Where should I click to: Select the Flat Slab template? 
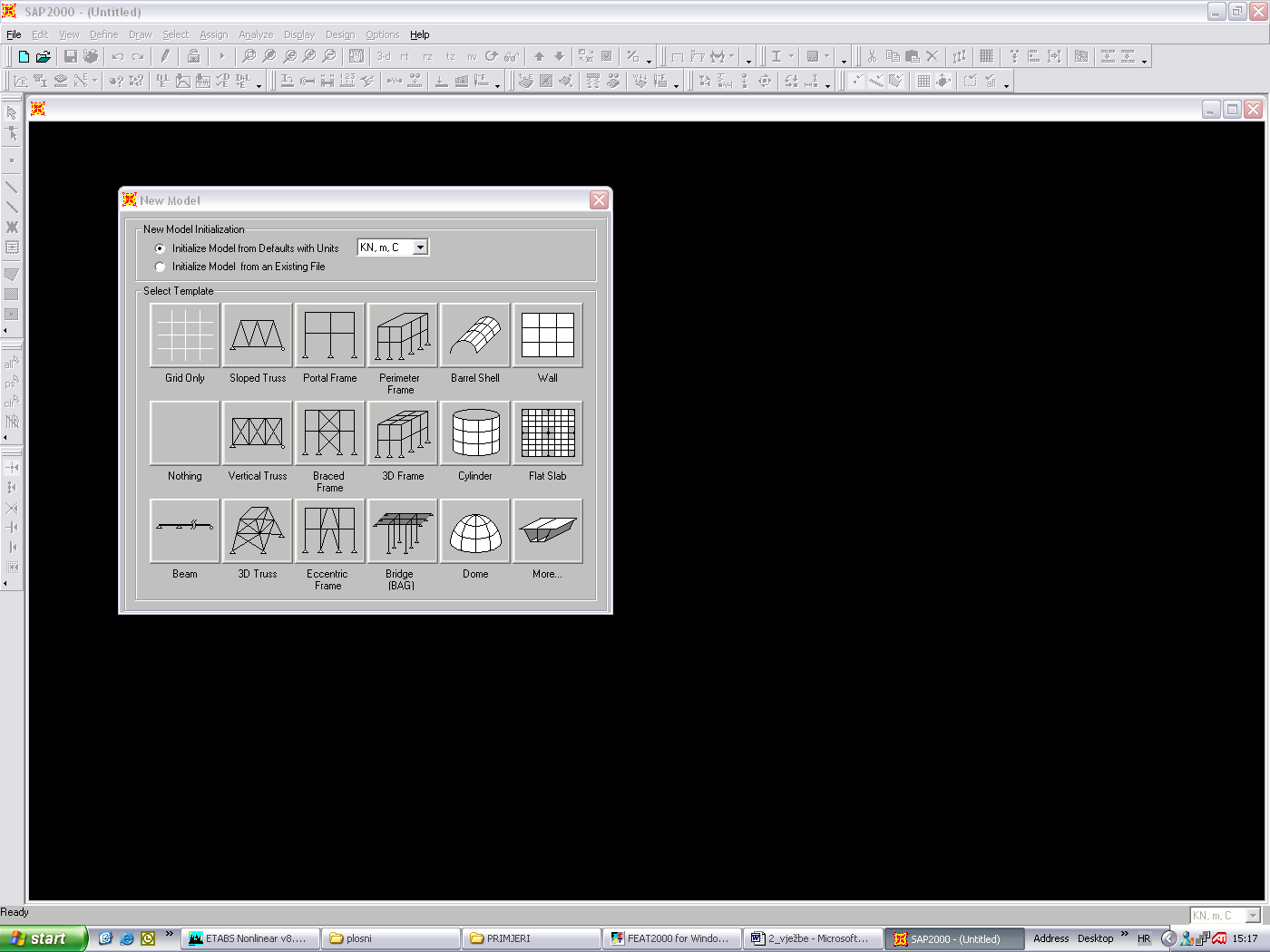point(548,433)
